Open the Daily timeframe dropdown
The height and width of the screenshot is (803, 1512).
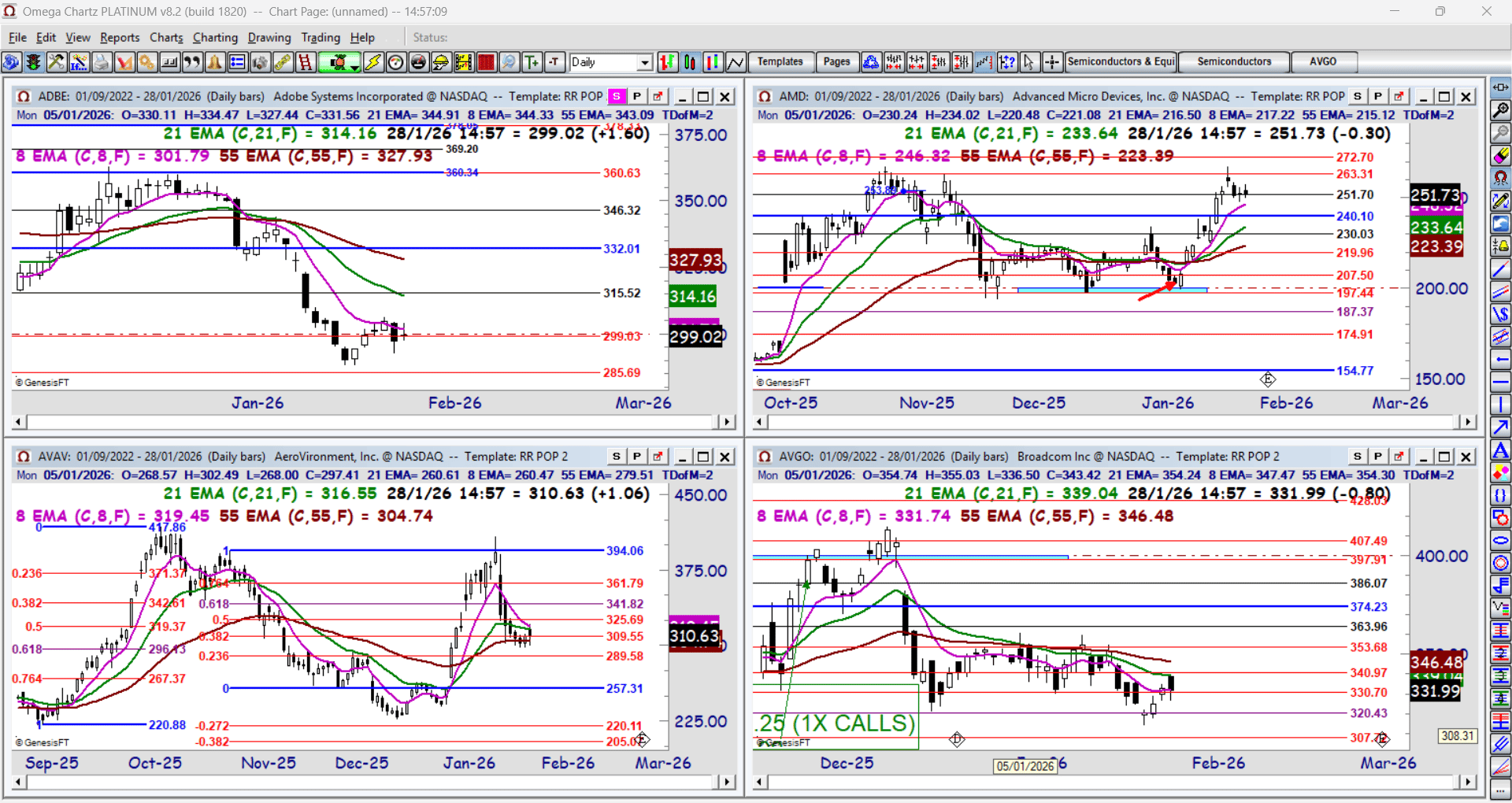coord(645,62)
